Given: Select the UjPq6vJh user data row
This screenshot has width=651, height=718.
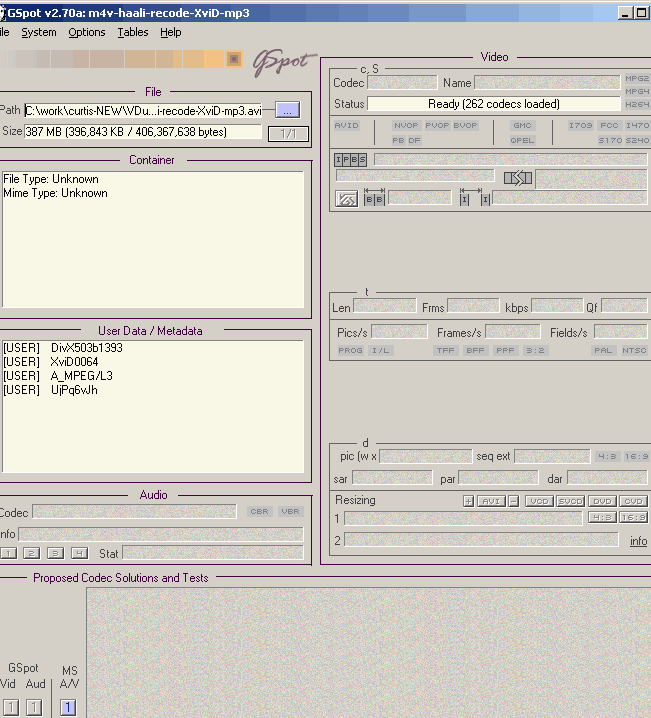Looking at the screenshot, I should 50,390.
